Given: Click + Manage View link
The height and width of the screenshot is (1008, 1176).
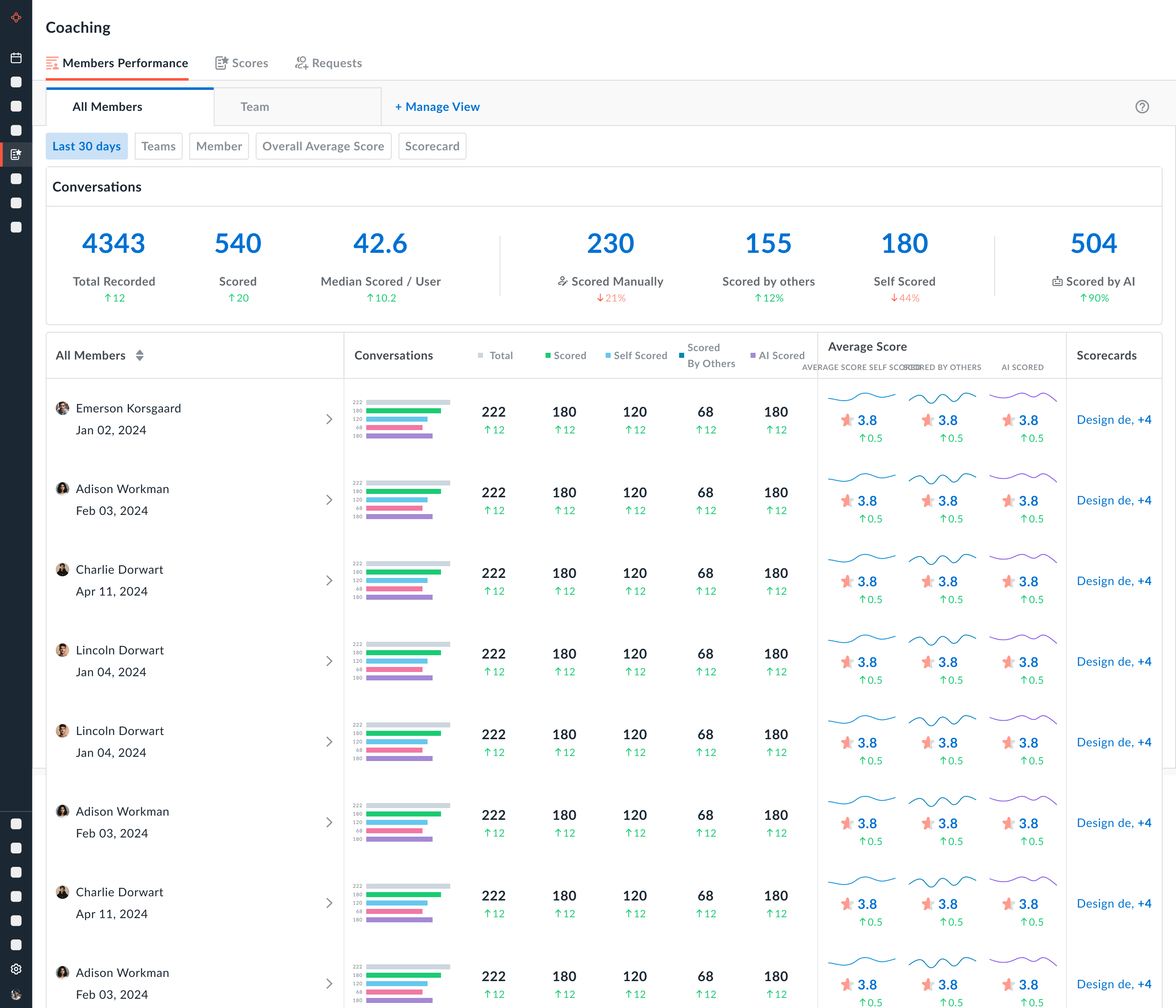Looking at the screenshot, I should [437, 107].
